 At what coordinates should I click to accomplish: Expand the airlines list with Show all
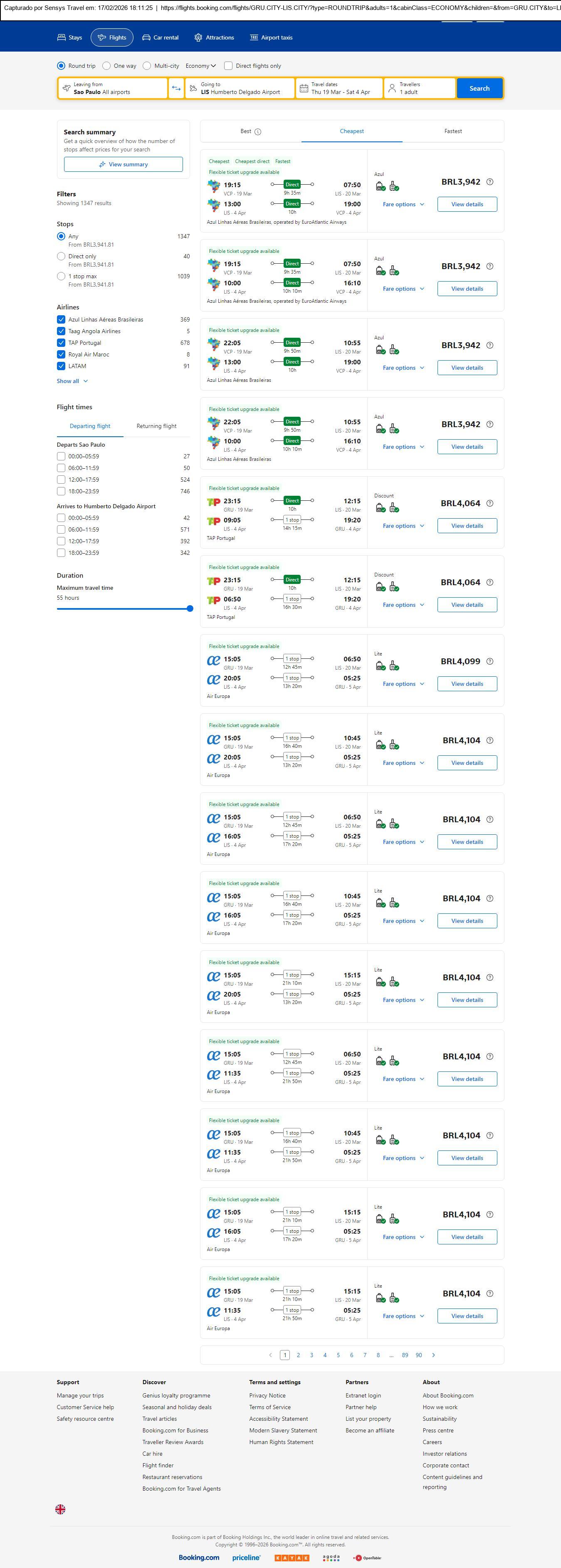pyautogui.click(x=72, y=381)
